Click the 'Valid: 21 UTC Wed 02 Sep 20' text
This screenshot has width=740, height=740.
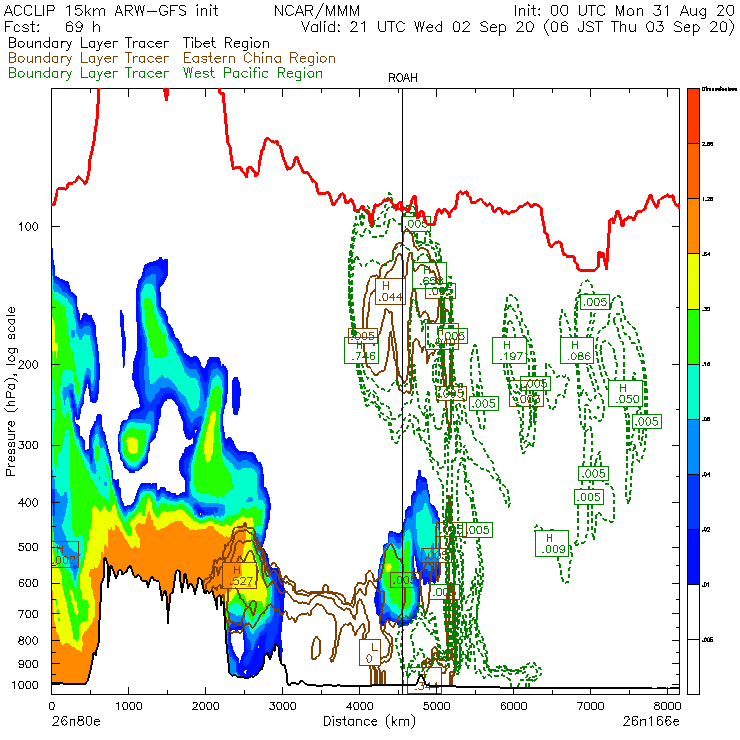[419, 27]
